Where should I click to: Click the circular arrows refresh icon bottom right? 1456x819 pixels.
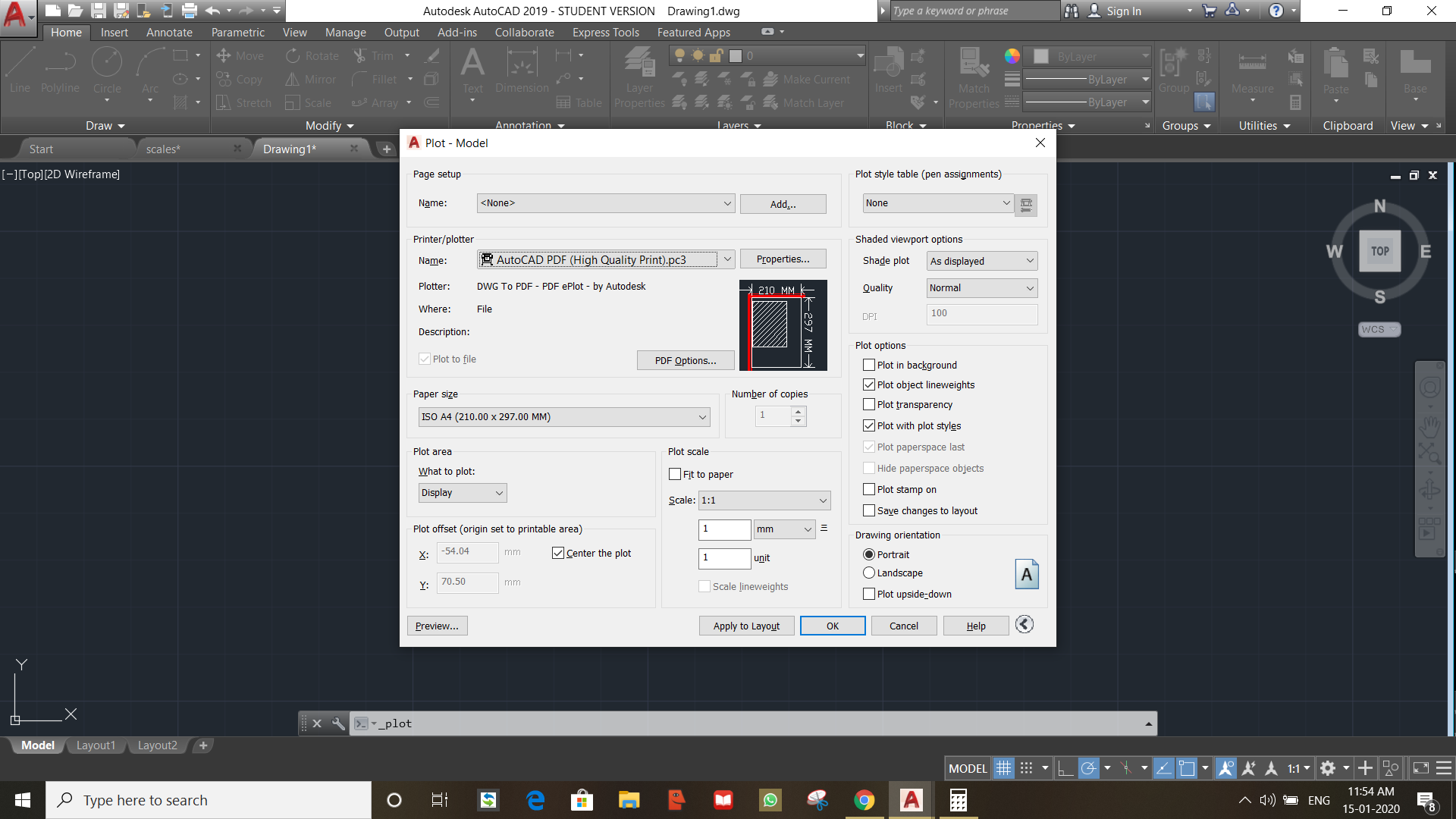point(1024,624)
